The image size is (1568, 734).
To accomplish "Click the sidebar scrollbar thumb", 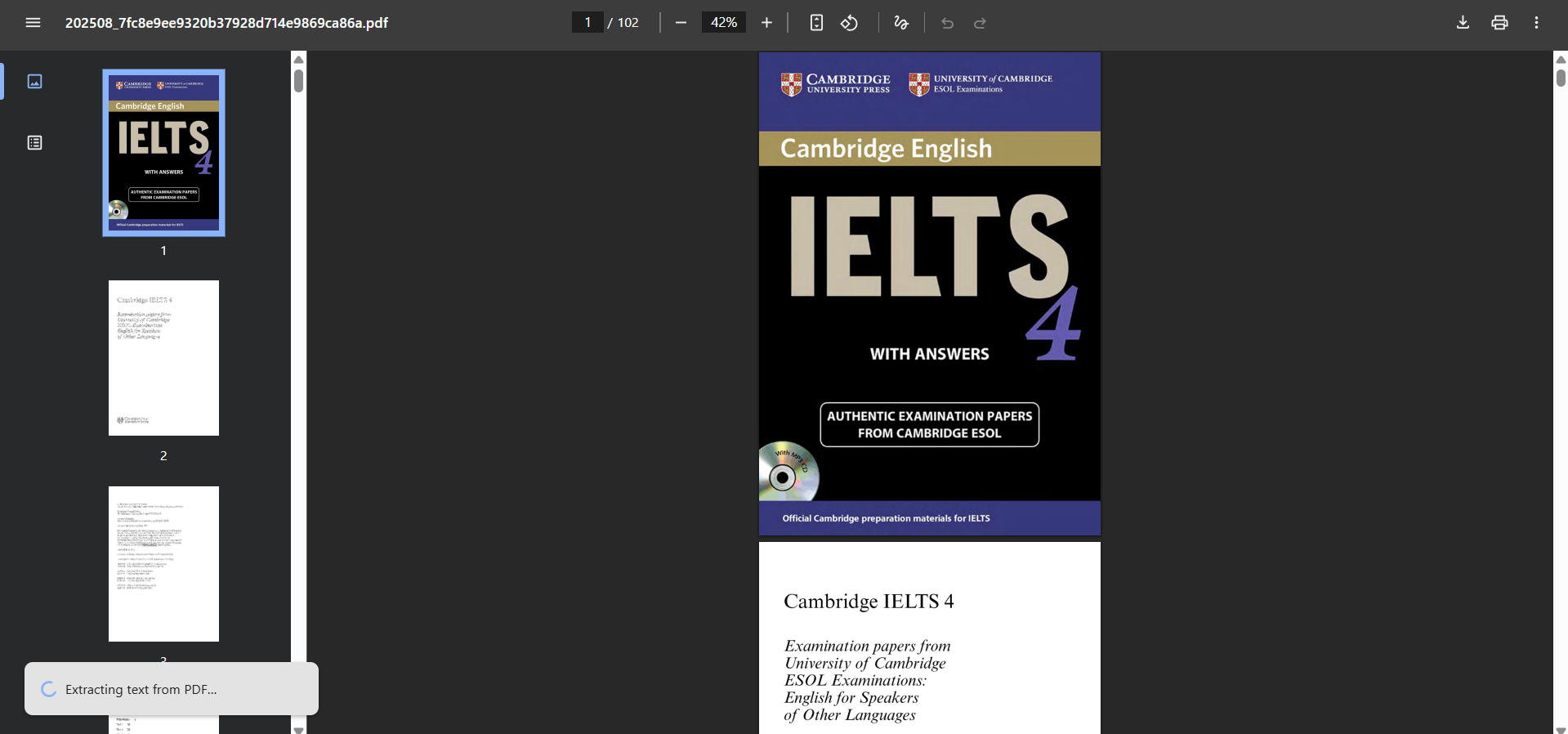I will pyautogui.click(x=299, y=81).
